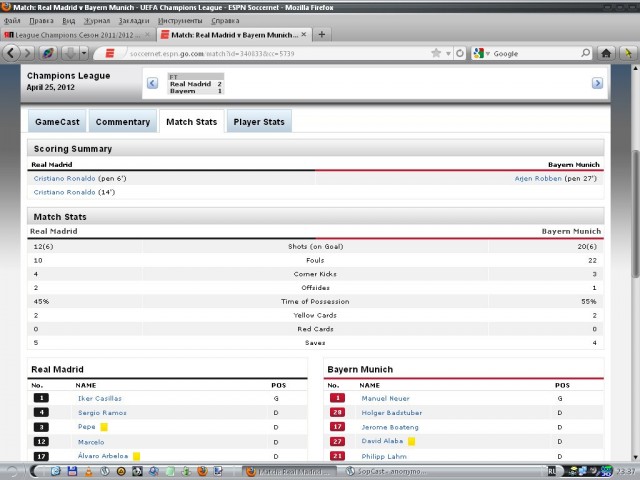
Task: Click the search magnifier icon
Action: coord(586,53)
